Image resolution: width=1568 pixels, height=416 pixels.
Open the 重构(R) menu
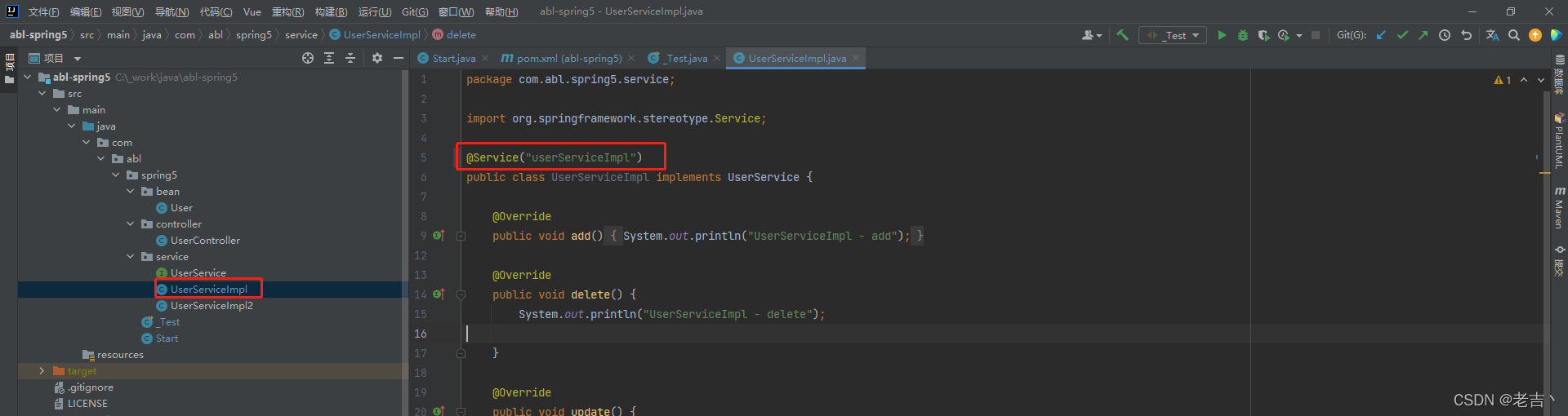click(287, 11)
